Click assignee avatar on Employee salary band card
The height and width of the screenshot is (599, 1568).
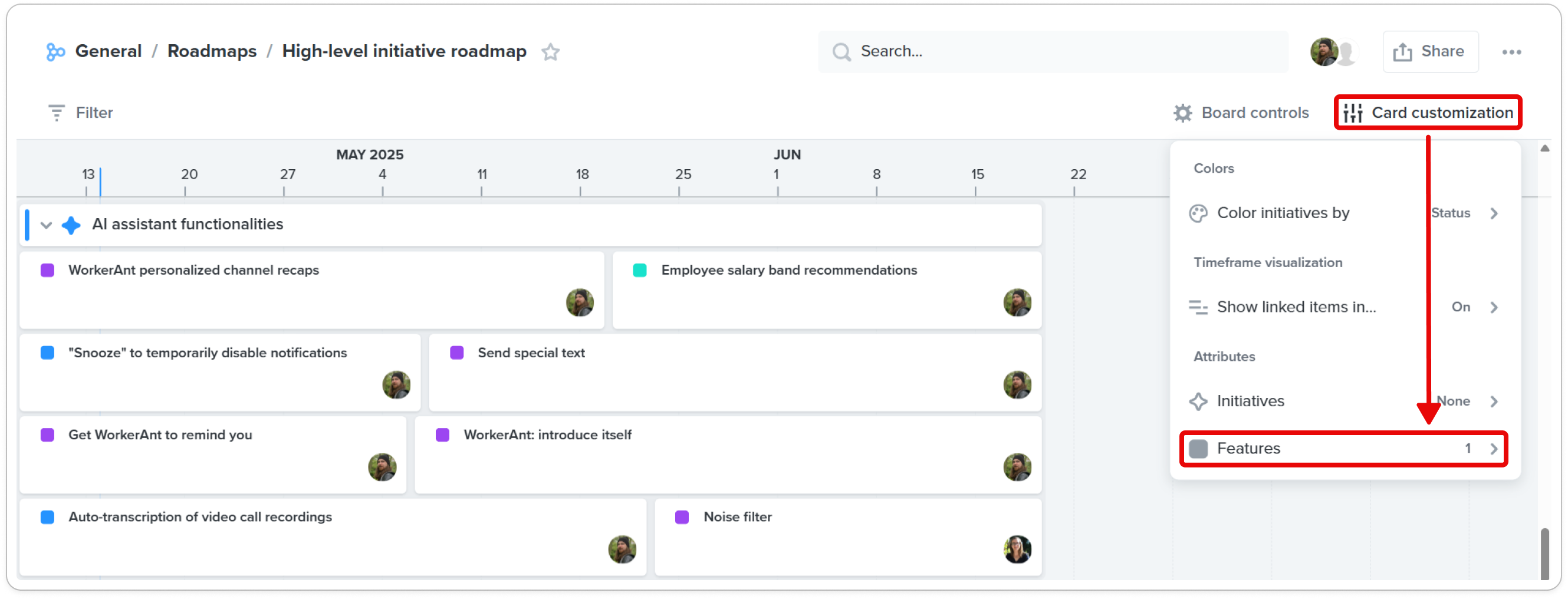1017,302
